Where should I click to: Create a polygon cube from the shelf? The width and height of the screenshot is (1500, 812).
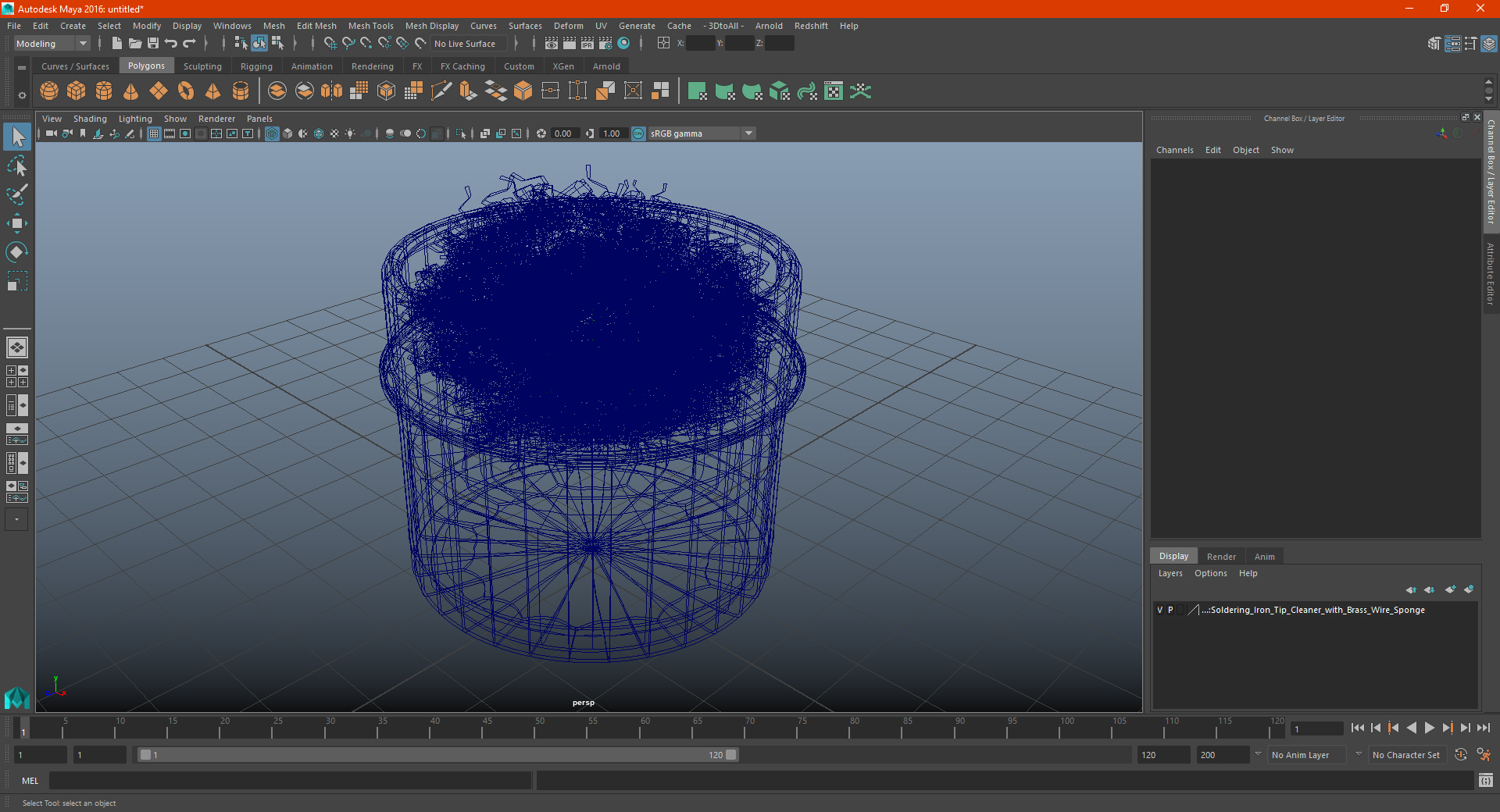[77, 91]
